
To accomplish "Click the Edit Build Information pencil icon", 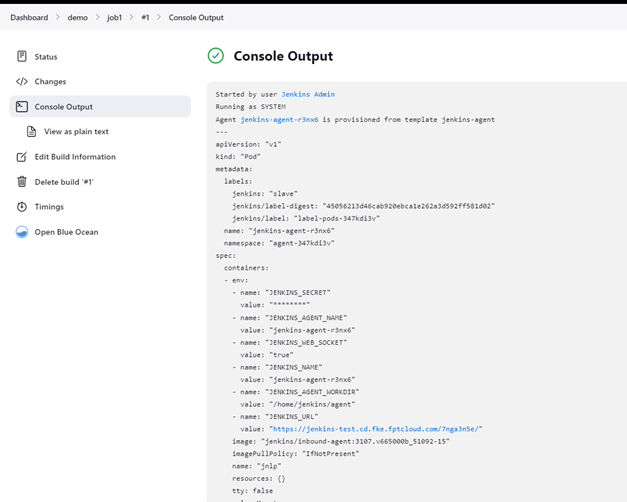I will 22,157.
